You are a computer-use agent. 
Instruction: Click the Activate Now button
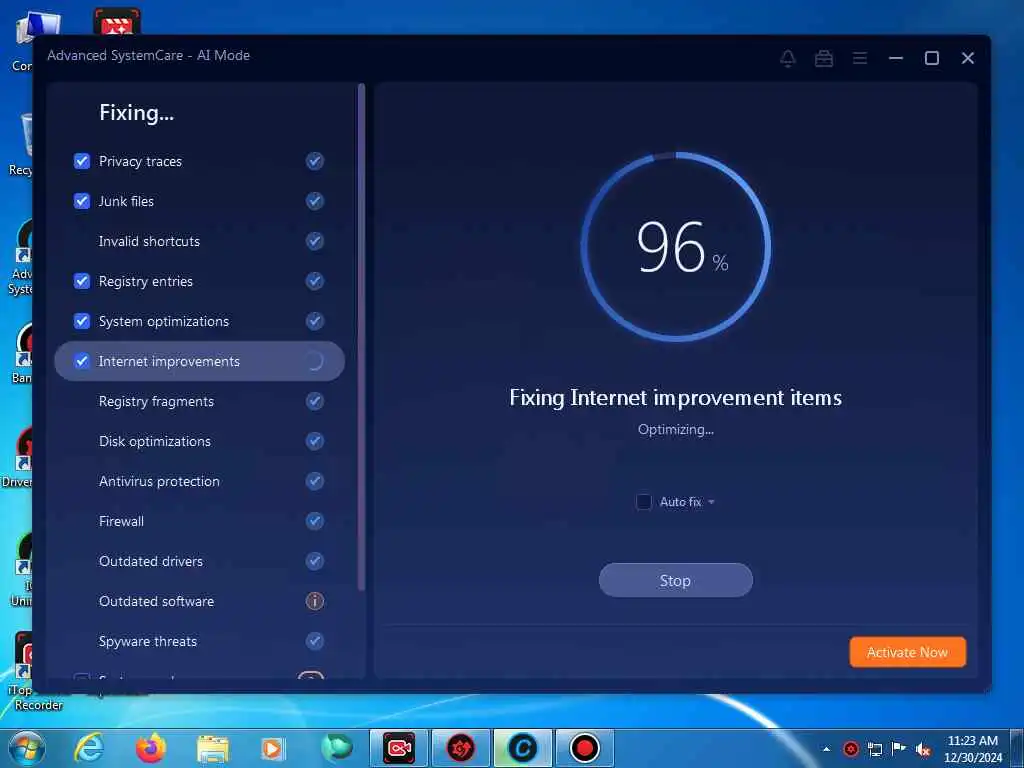(907, 652)
